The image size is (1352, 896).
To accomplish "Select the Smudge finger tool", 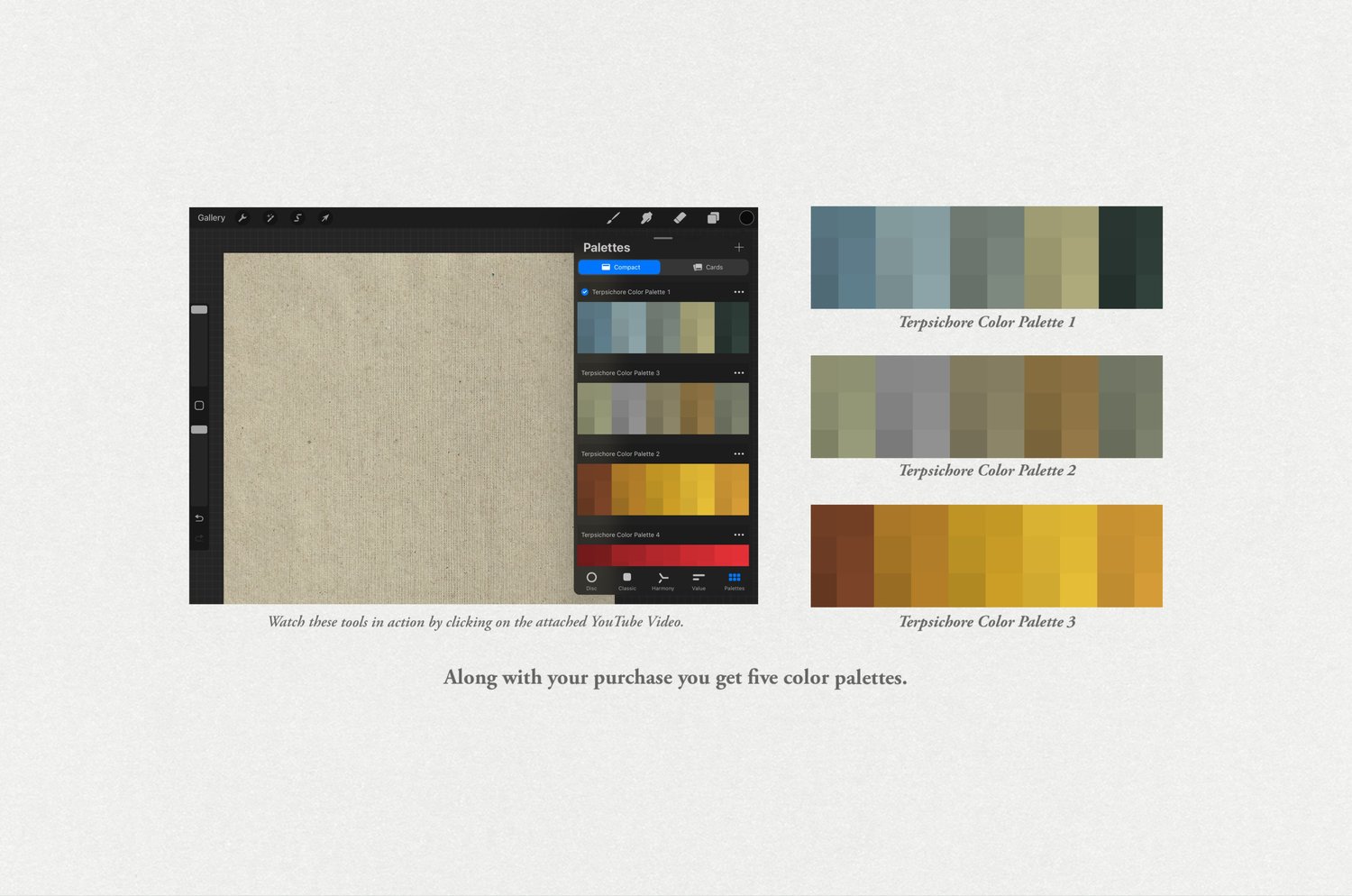I will tap(646, 218).
